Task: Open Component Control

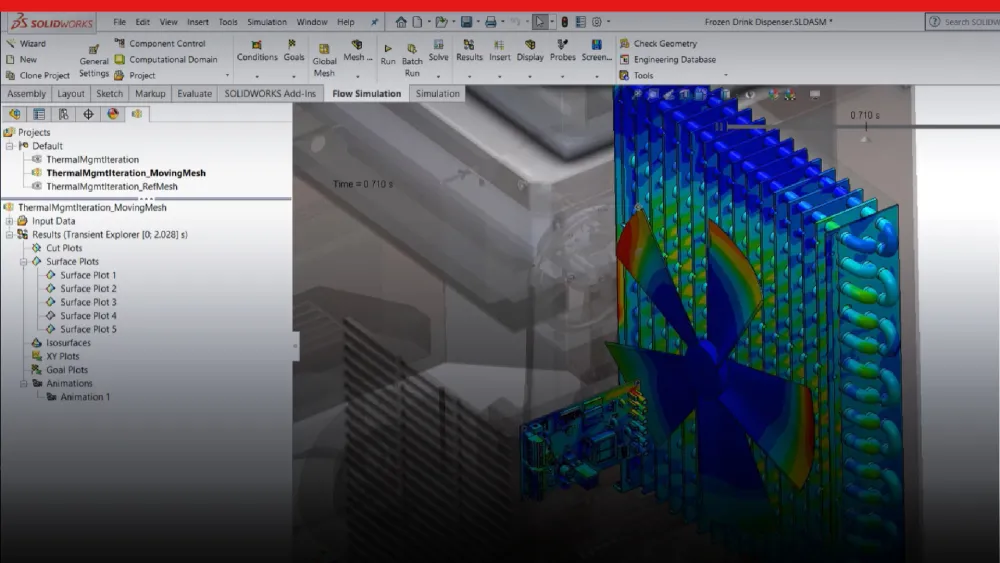Action: pyautogui.click(x=160, y=43)
